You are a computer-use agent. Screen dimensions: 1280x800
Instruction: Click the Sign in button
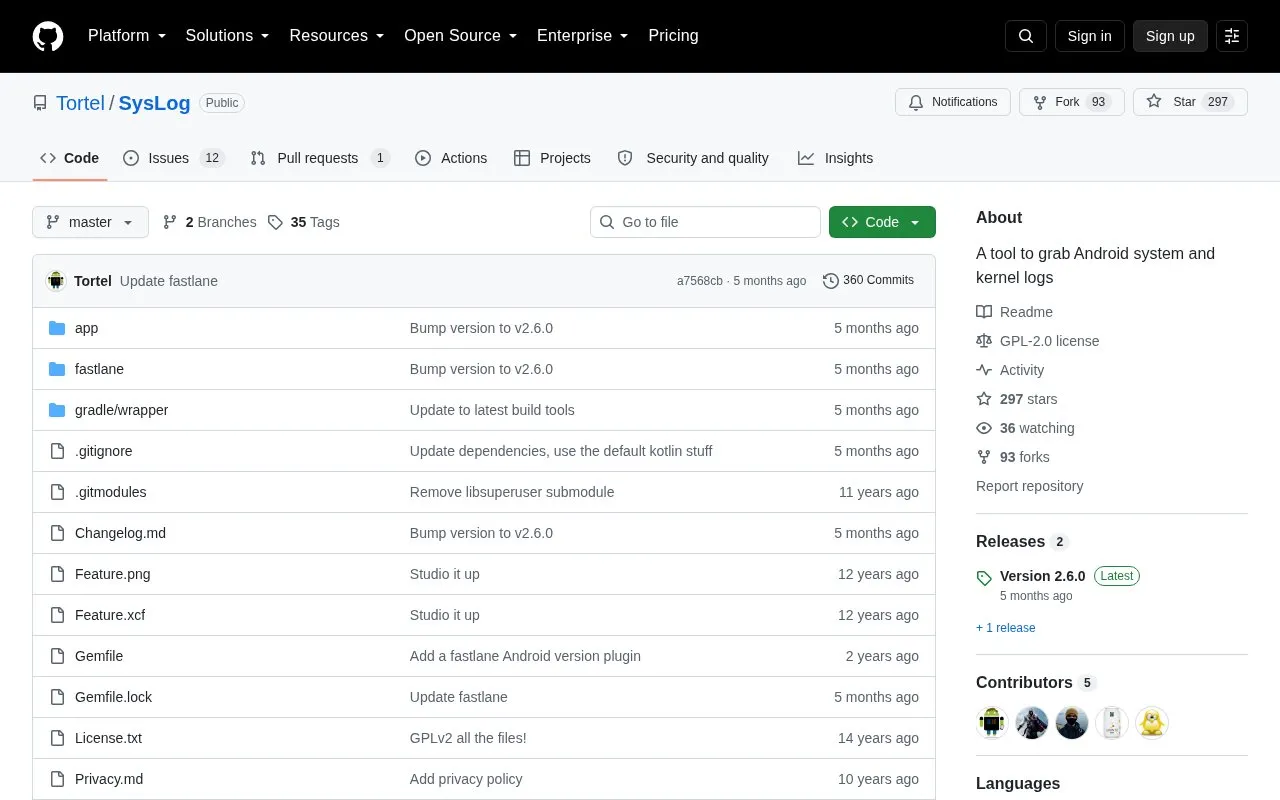1089,36
